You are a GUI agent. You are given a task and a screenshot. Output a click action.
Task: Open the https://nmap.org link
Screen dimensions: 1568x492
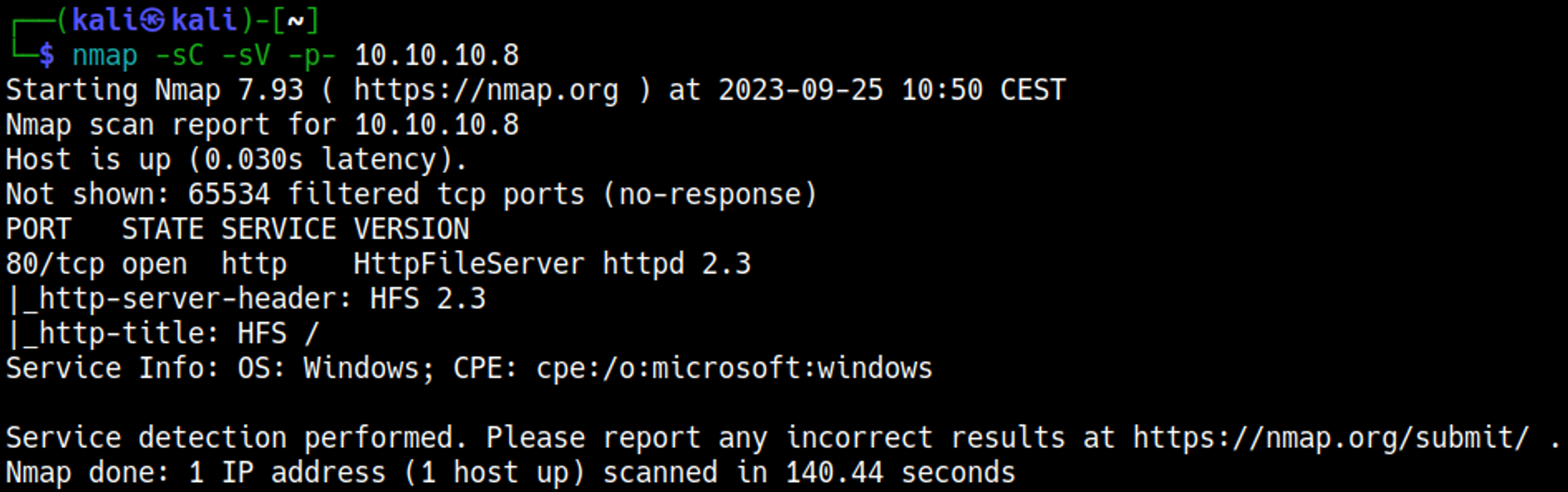pos(485,90)
